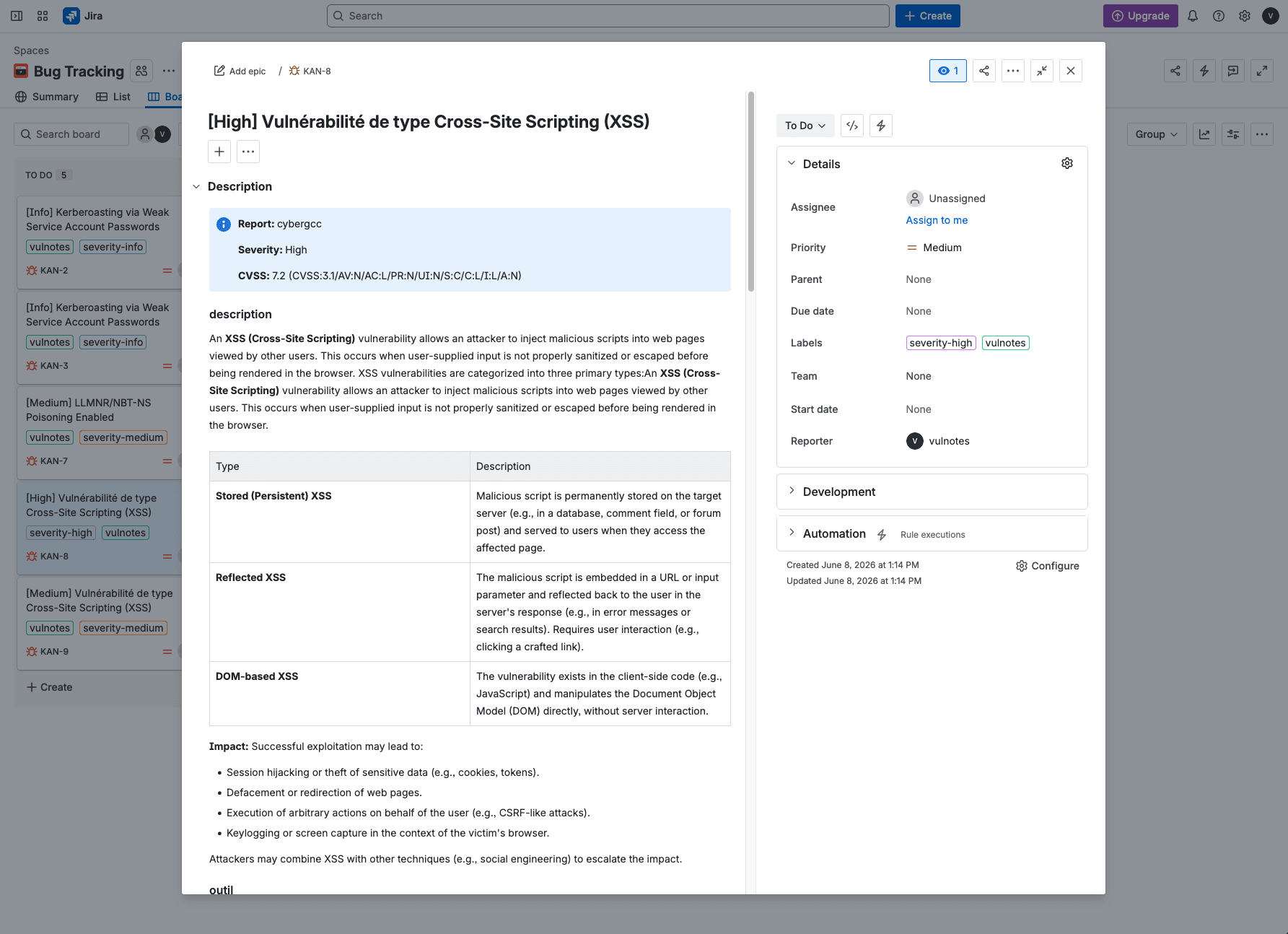Open the To Do status dropdown

(805, 126)
